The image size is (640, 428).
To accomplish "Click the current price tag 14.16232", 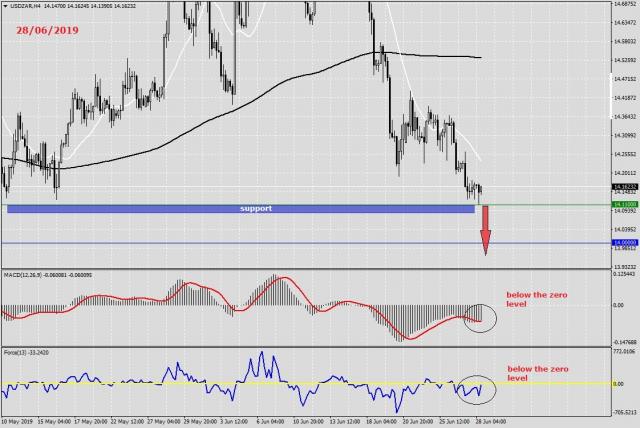I will (623, 187).
